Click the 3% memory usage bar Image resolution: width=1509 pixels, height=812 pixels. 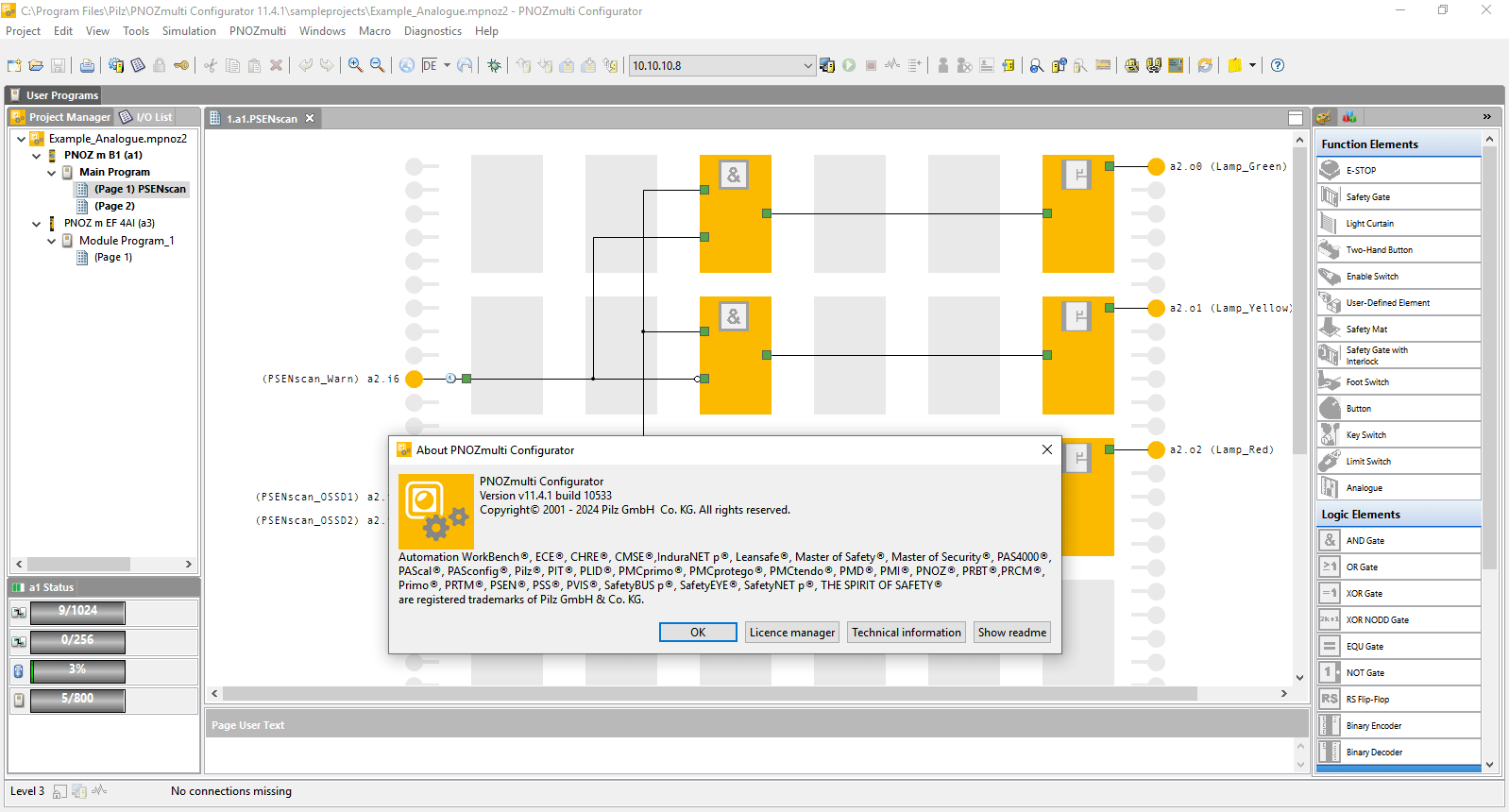point(77,670)
